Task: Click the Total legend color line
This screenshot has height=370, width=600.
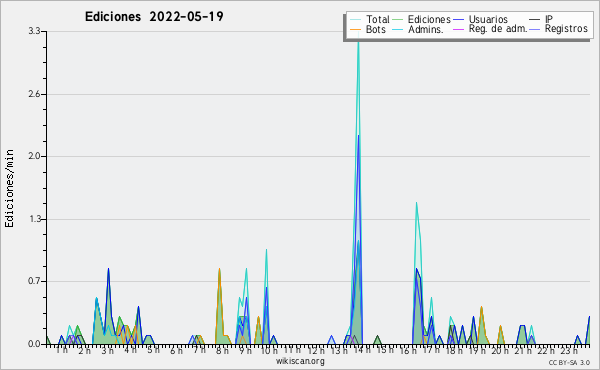Action: coord(355,20)
